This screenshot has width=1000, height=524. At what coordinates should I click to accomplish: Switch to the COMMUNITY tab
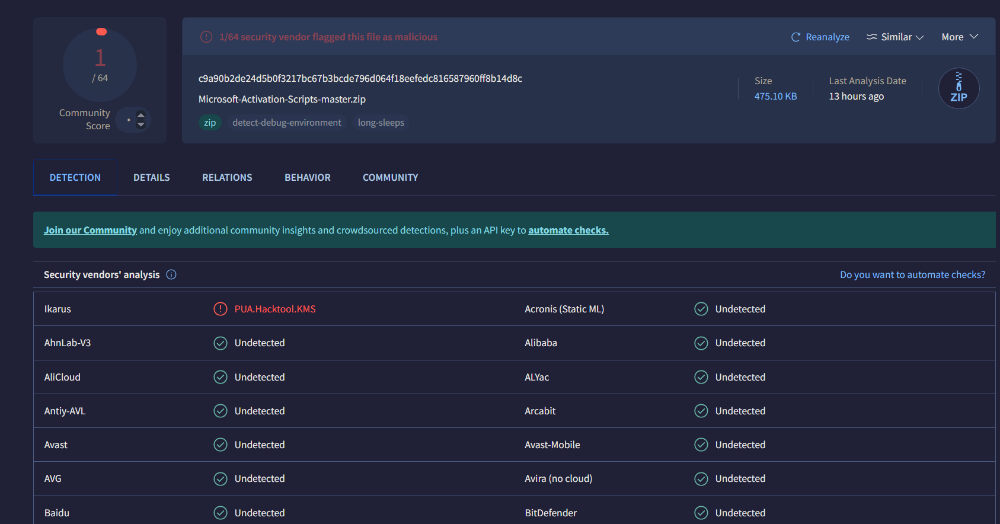(x=390, y=177)
